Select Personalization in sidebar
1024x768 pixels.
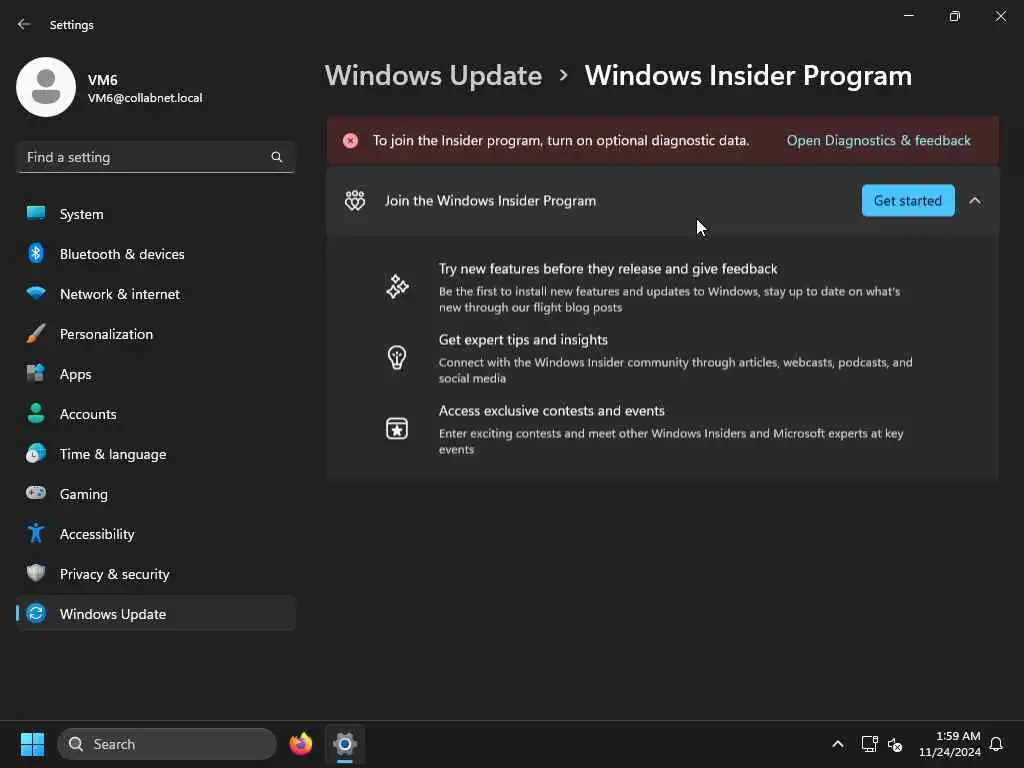155,334
